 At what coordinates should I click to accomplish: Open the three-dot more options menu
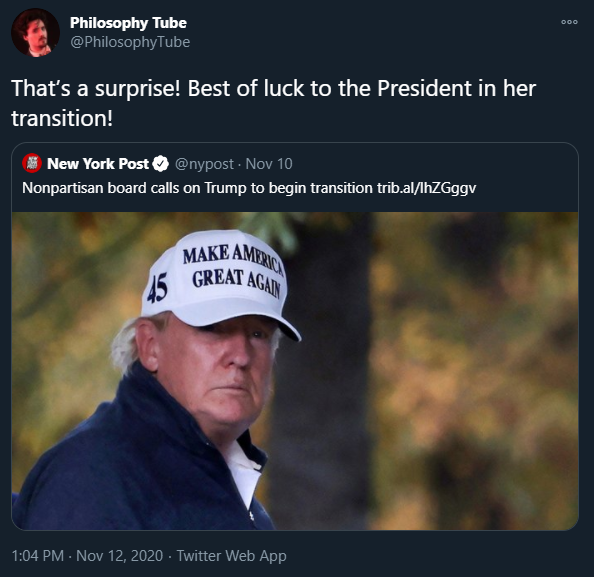569,22
